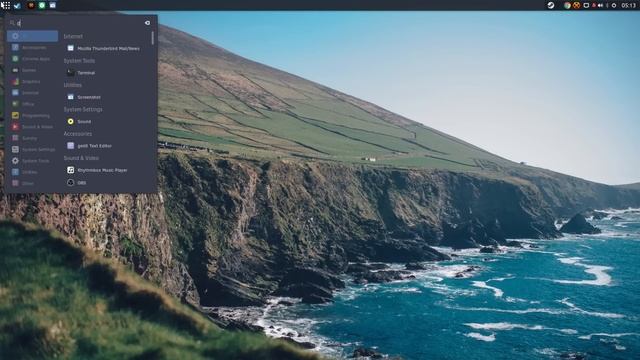This screenshot has height=360, width=640.
Task: Open the volume speaker indicator
Action: [x=600, y=5]
